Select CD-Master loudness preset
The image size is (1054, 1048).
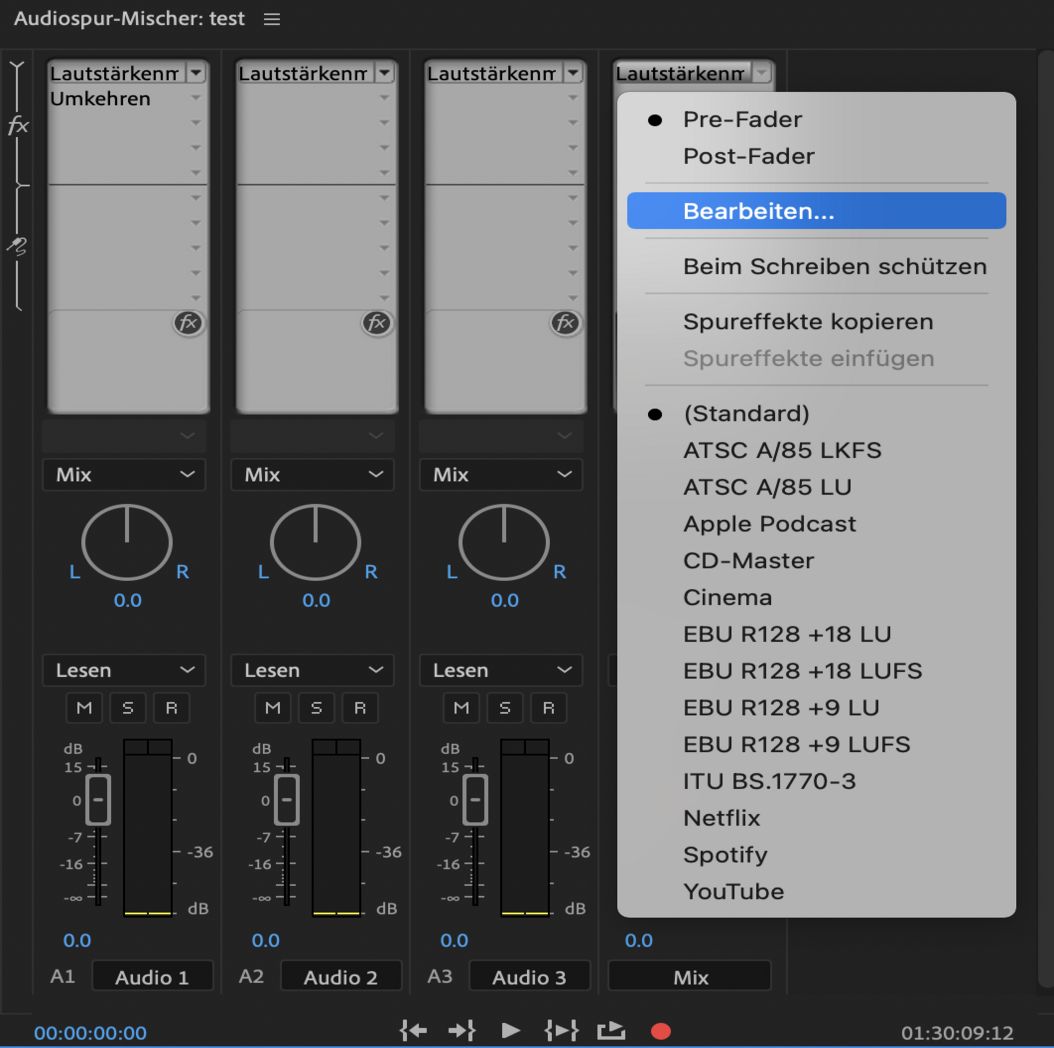(816, 560)
